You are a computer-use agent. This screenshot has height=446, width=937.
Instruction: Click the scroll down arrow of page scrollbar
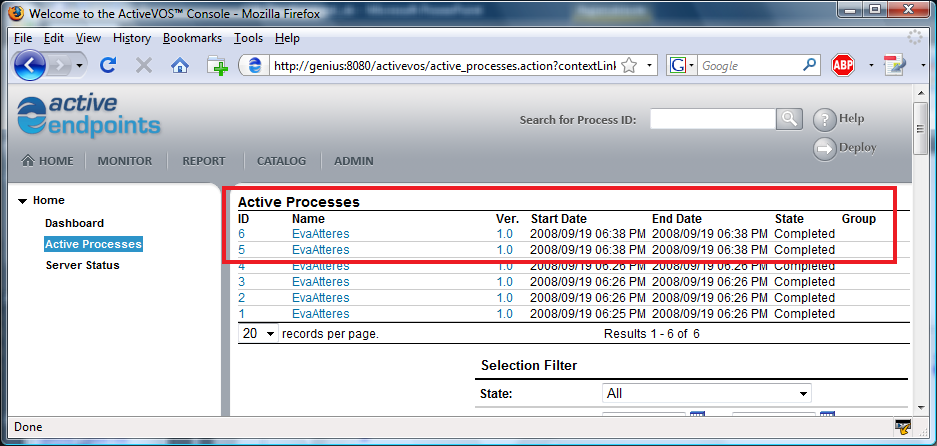(x=920, y=408)
